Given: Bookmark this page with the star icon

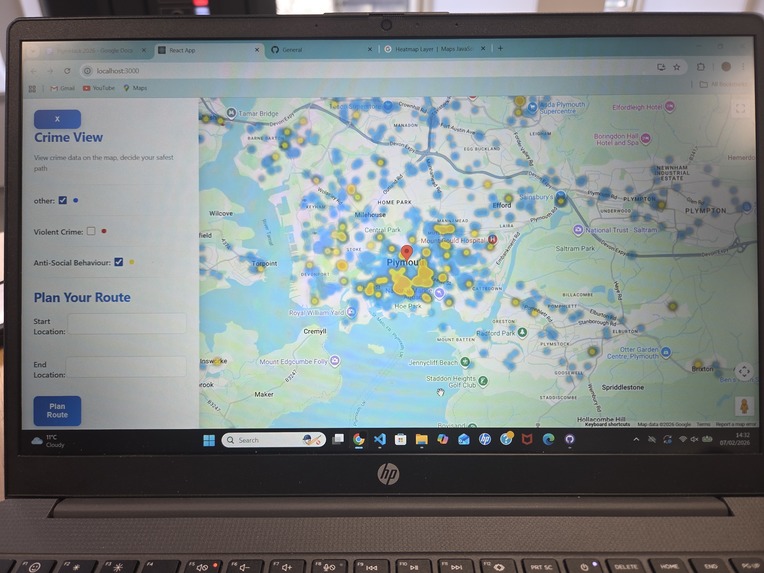Looking at the screenshot, I should (x=676, y=67).
